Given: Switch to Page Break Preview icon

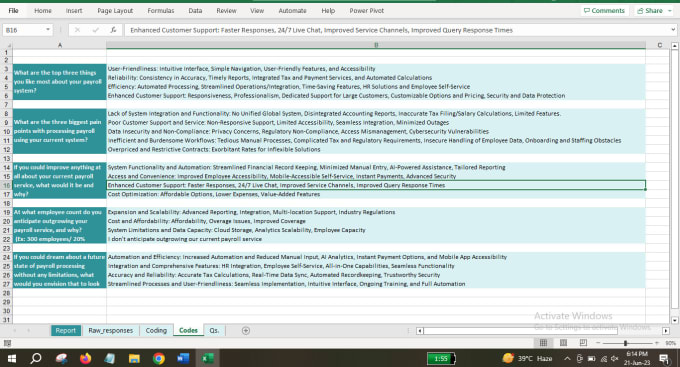Looking at the screenshot, I should pyautogui.click(x=583, y=343).
